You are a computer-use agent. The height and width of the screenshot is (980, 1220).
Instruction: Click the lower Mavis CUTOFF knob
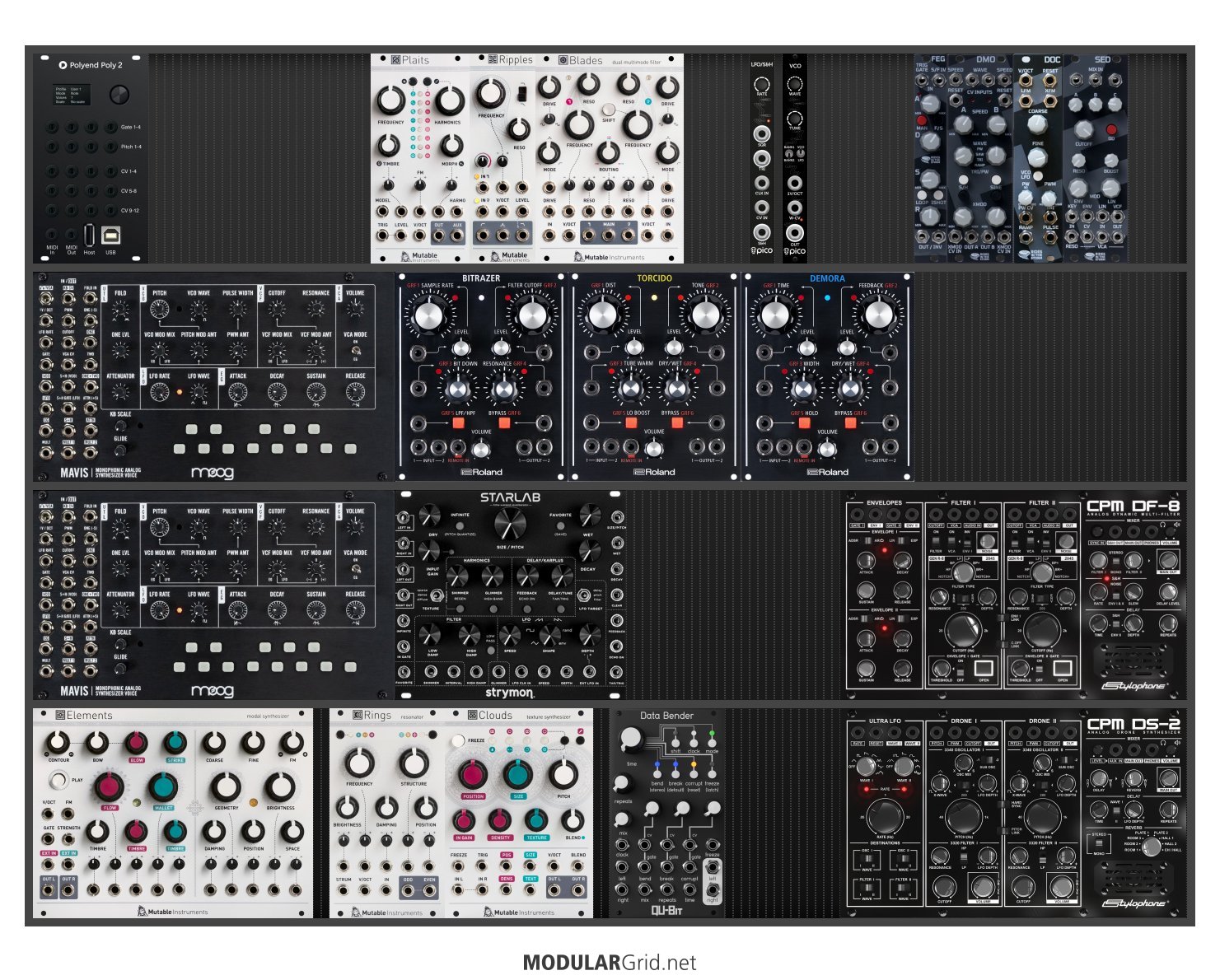point(278,528)
